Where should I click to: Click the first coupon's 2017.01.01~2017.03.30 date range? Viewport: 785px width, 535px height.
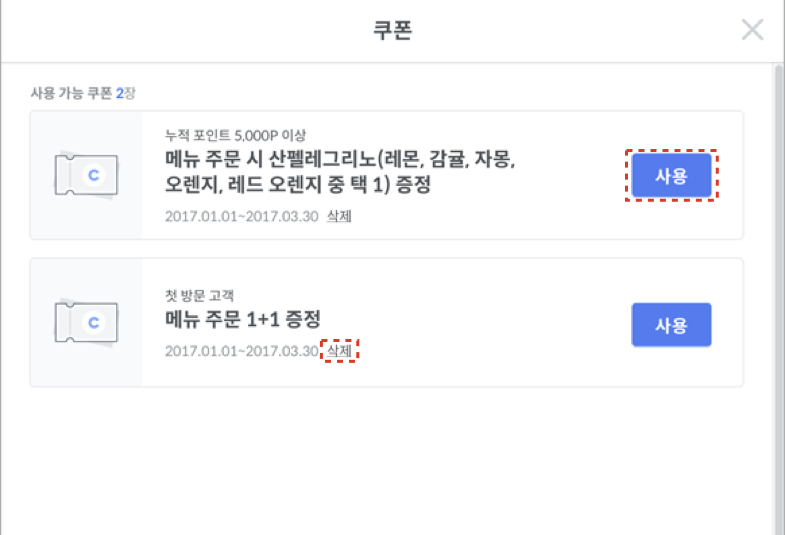242,216
